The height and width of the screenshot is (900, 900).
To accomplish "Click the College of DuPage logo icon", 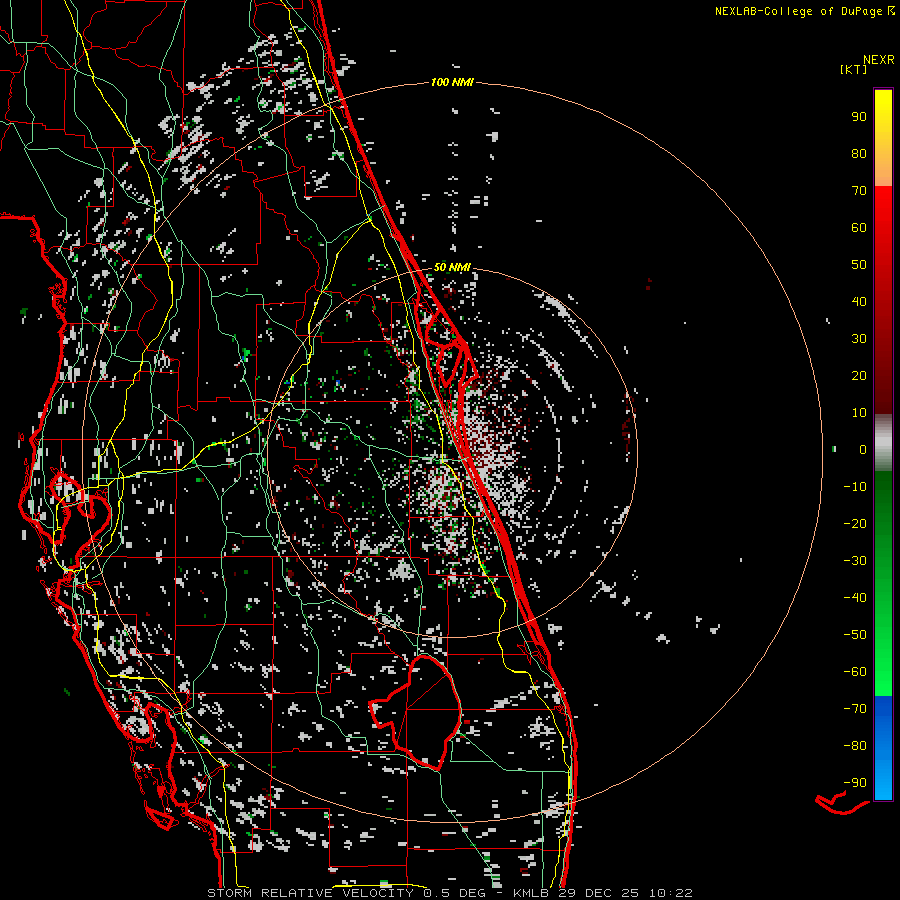I will coord(891,11).
